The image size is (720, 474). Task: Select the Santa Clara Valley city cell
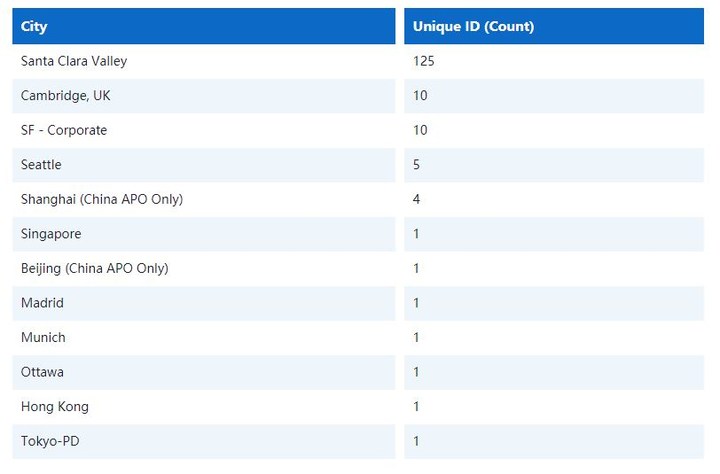[x=203, y=62]
